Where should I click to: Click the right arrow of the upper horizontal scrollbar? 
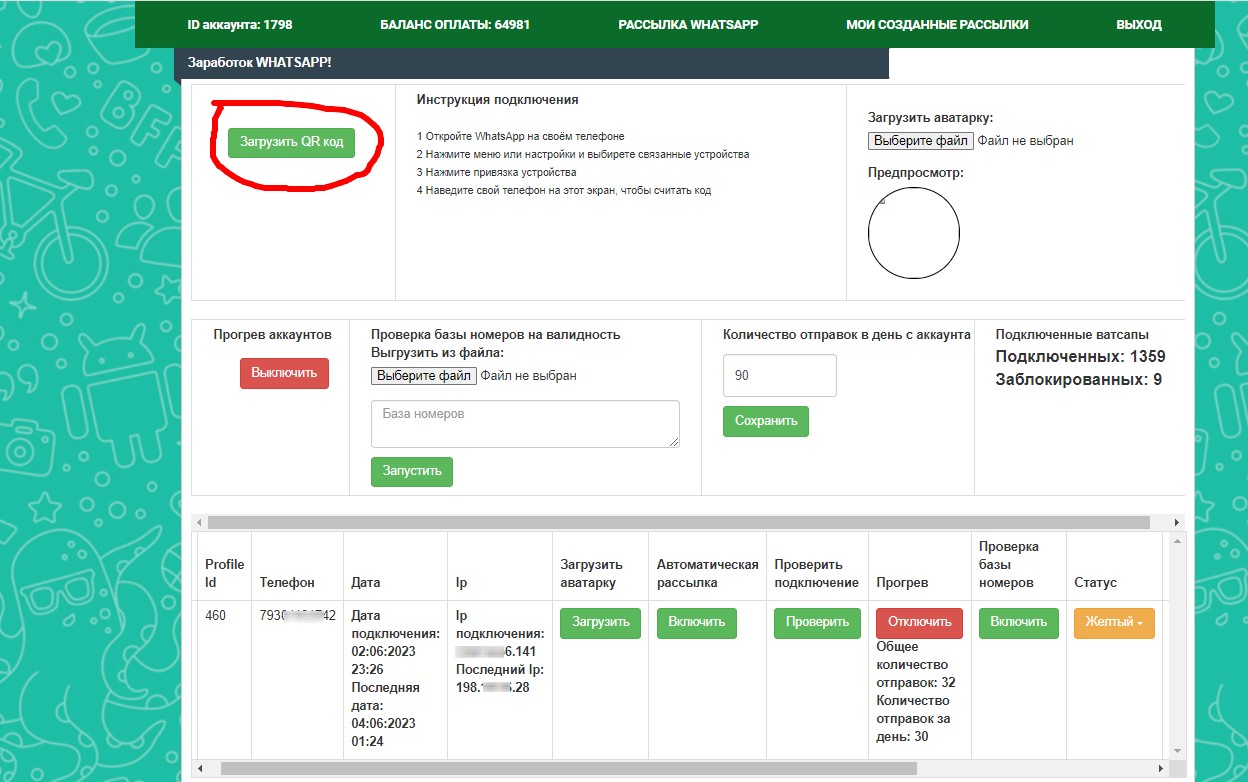[1176, 523]
